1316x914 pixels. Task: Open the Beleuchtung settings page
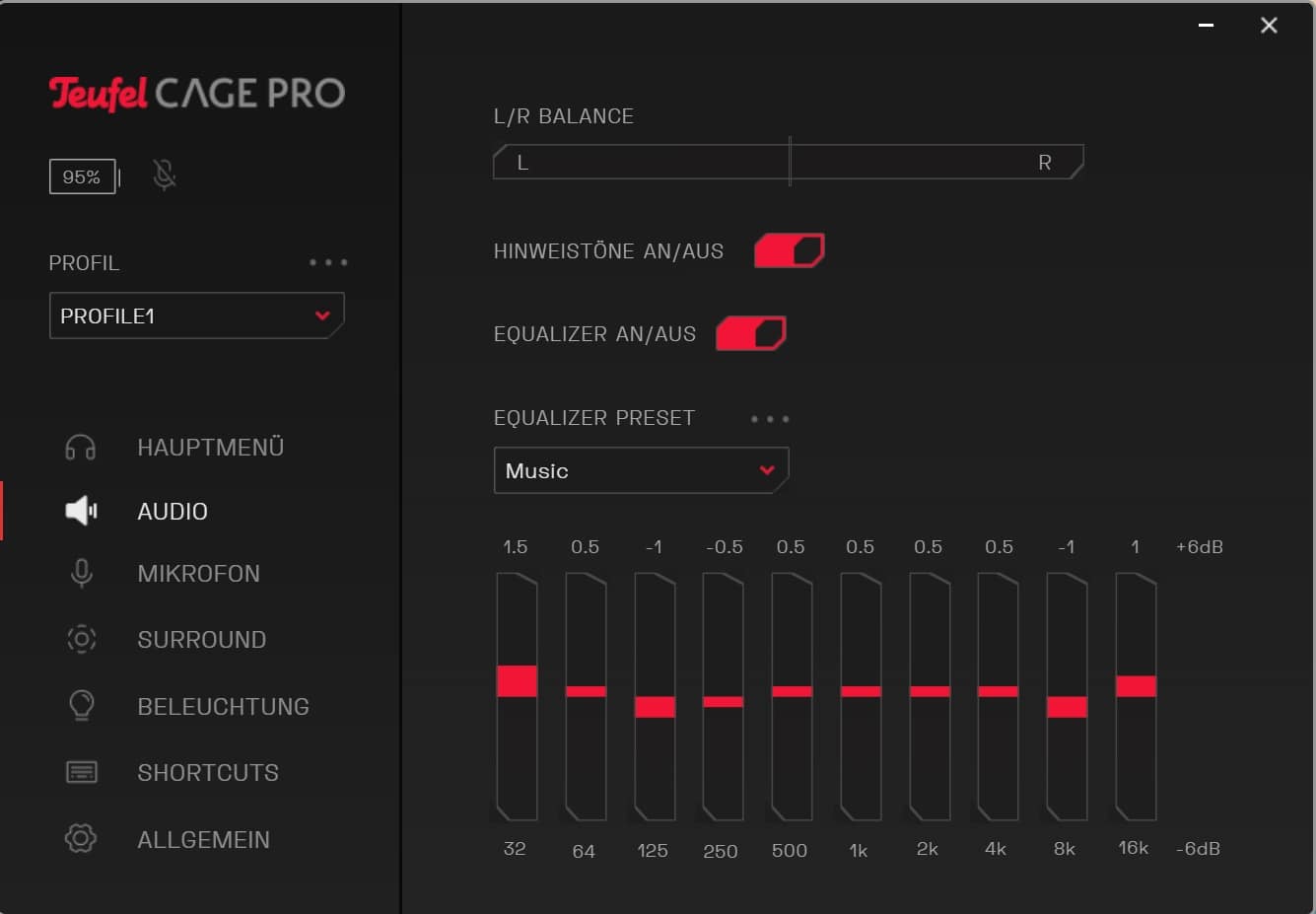(223, 707)
